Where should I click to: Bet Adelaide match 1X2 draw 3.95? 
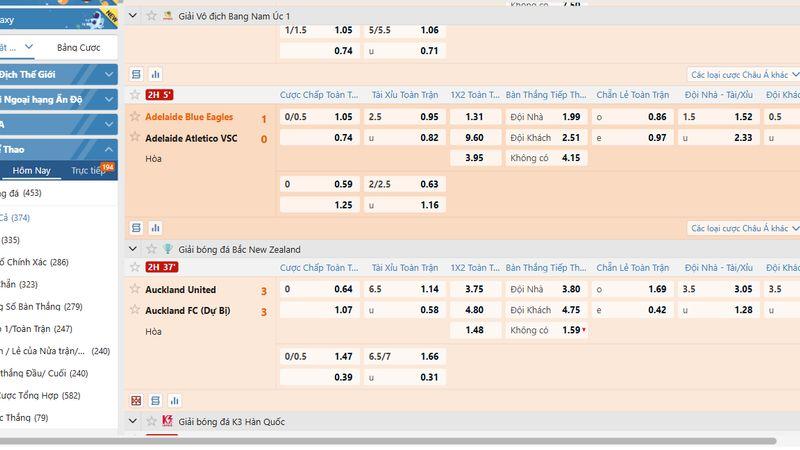coord(475,158)
